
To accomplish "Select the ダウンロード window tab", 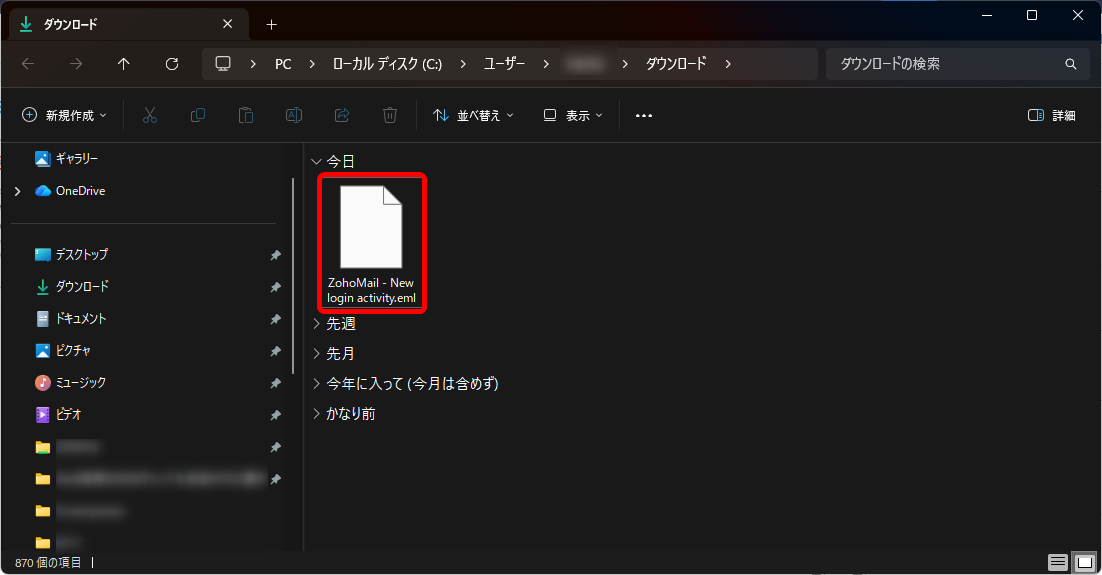I will click(129, 25).
